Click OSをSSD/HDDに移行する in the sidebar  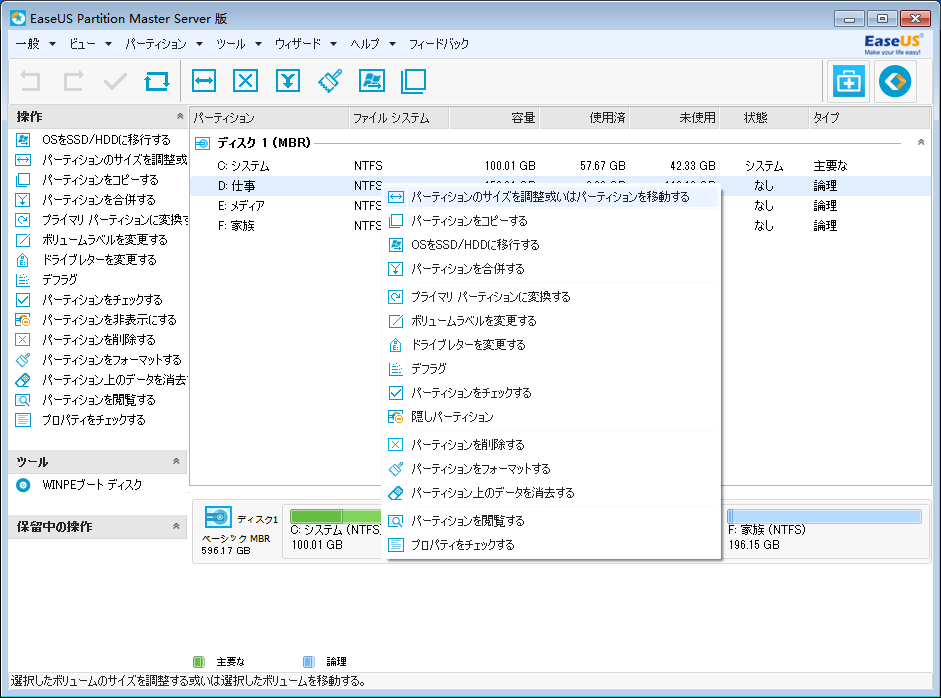pos(106,140)
